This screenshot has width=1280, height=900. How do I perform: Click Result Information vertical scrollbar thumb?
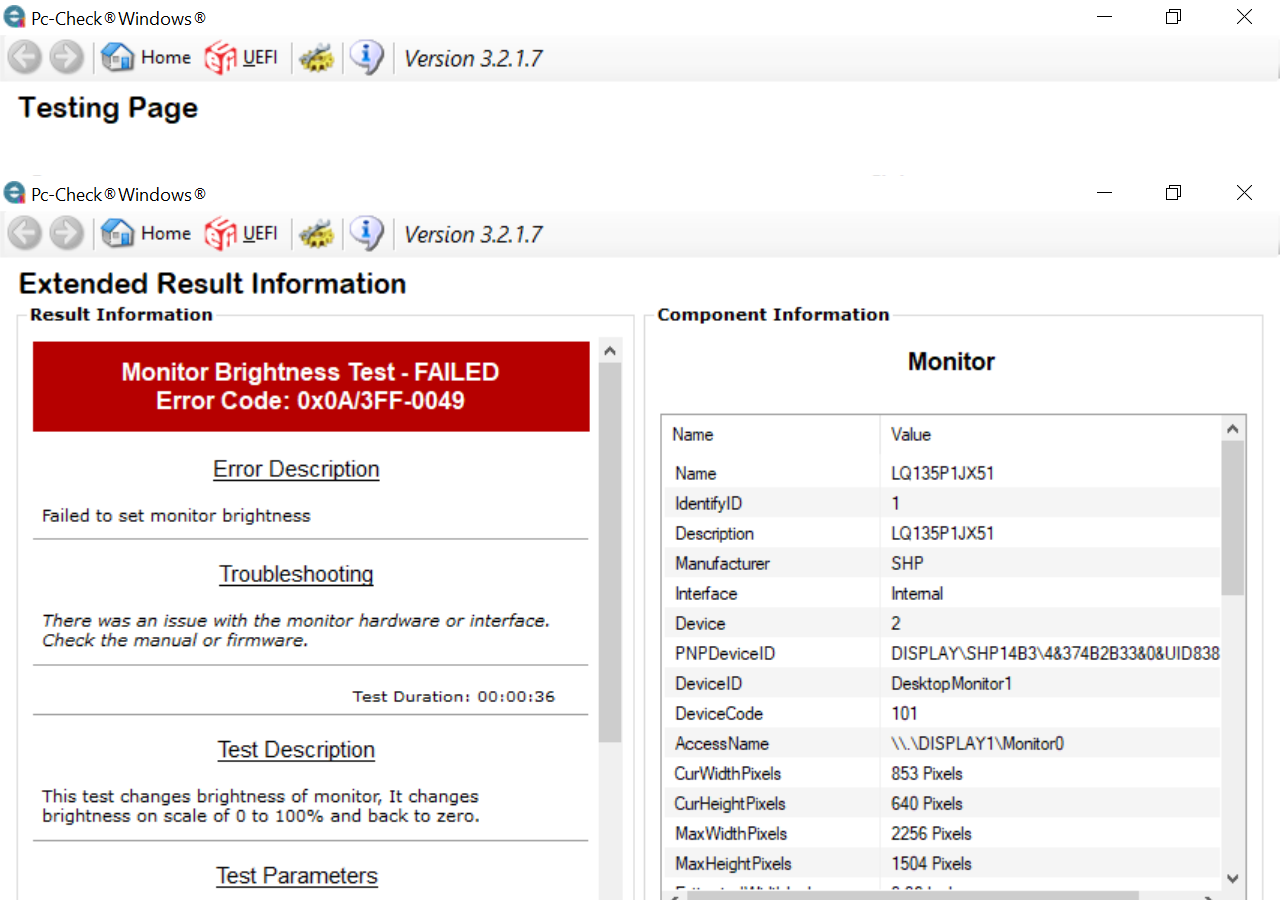(x=610, y=552)
